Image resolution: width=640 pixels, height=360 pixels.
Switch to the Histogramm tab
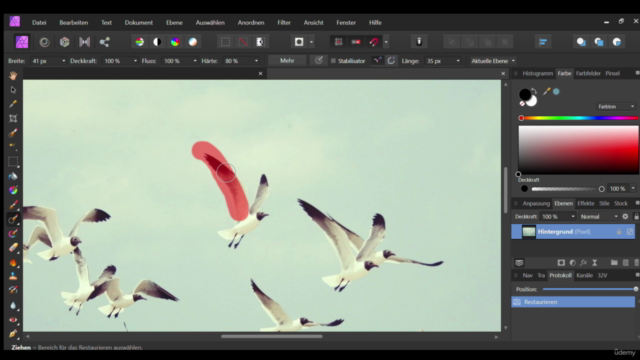click(x=538, y=73)
